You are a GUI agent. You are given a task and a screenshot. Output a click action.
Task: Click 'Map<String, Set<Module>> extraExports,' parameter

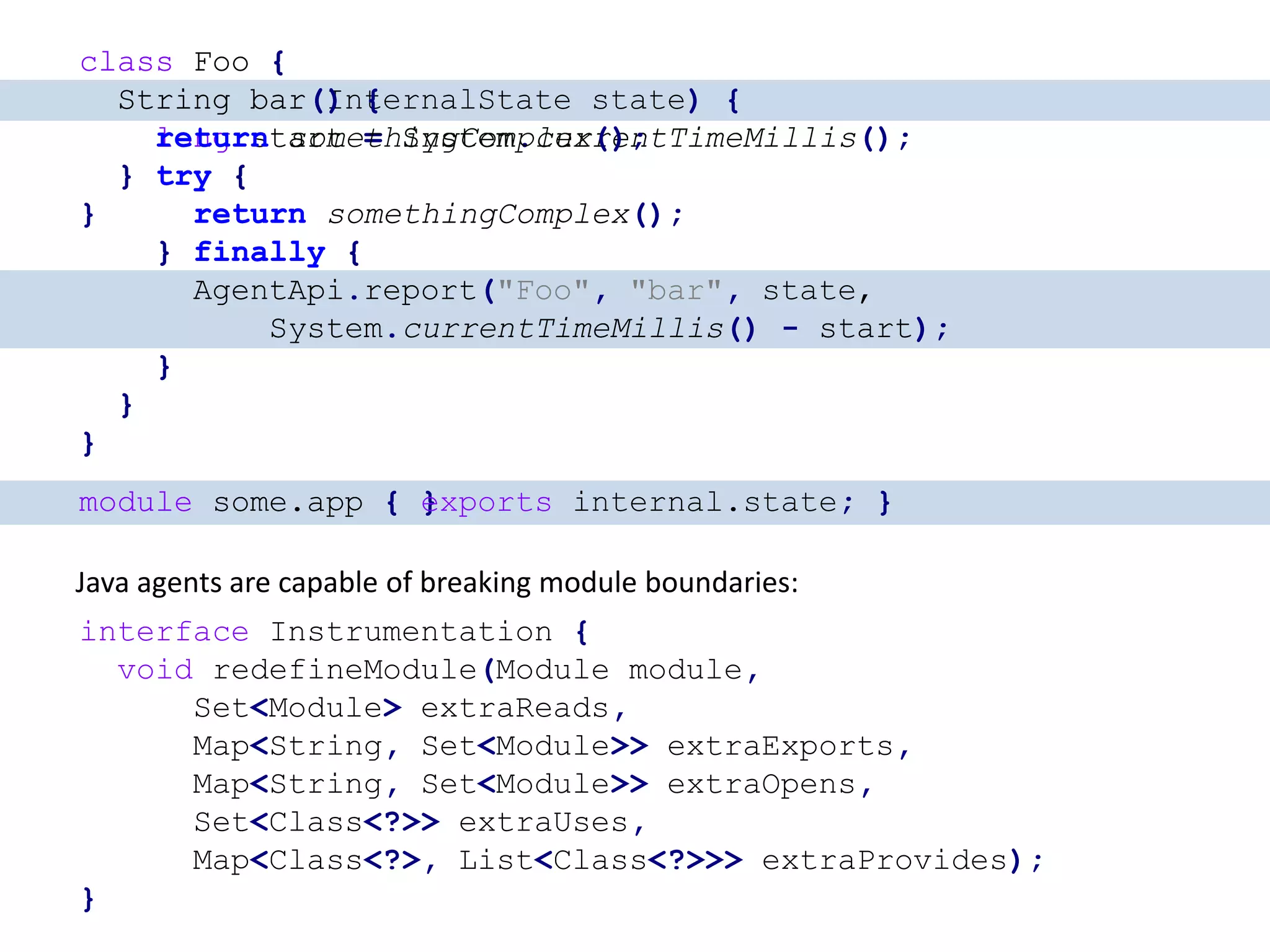(552, 746)
